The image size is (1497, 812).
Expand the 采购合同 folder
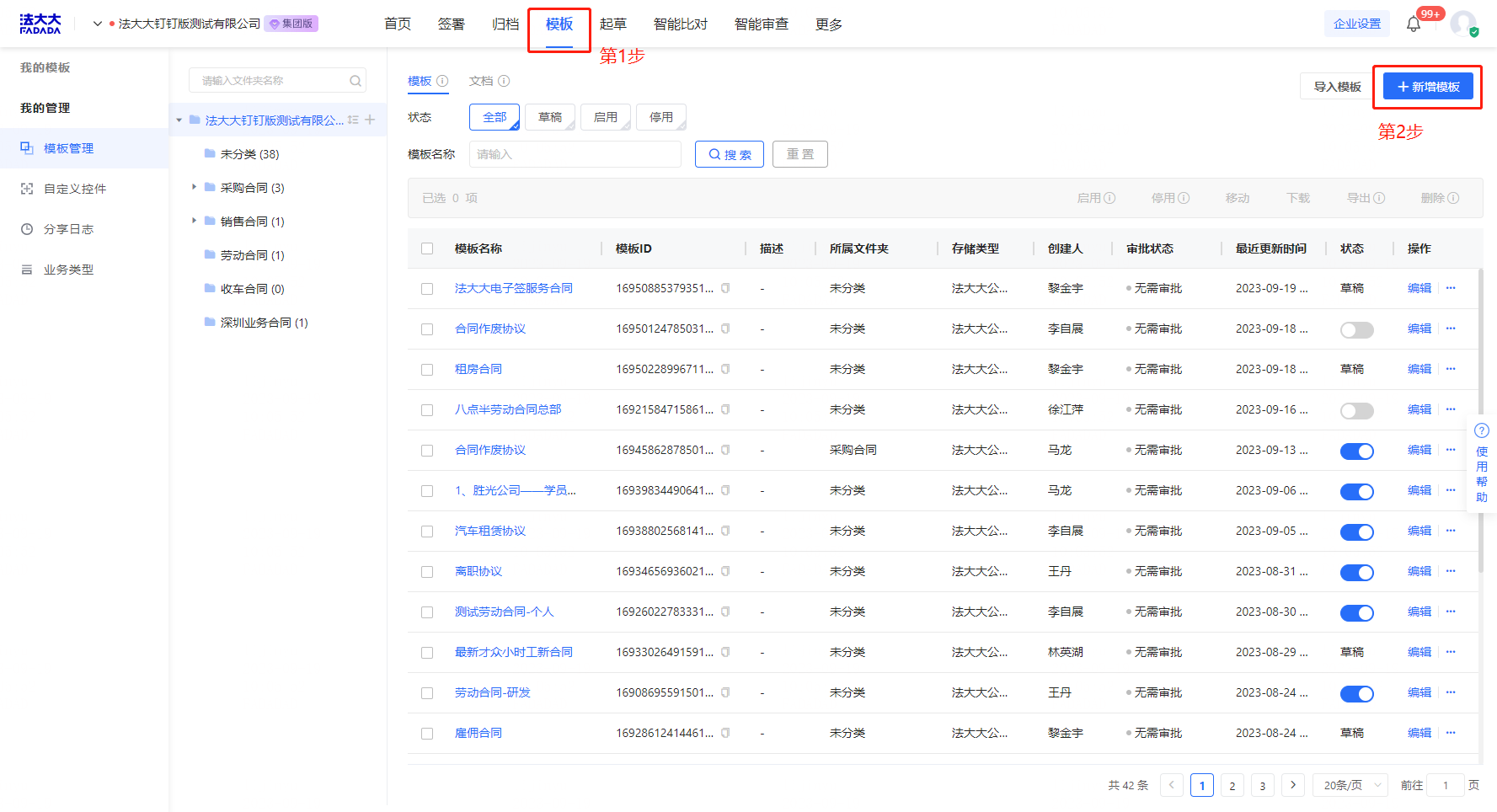(x=194, y=187)
